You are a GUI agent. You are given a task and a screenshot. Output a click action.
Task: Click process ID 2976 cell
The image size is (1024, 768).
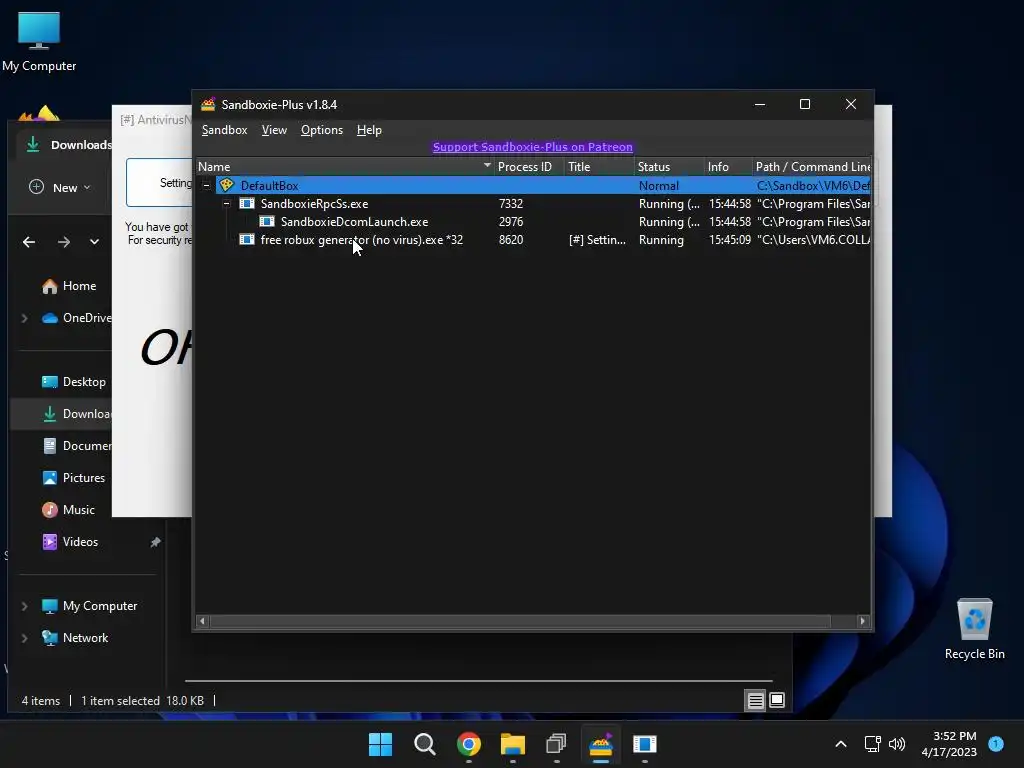[x=511, y=222]
